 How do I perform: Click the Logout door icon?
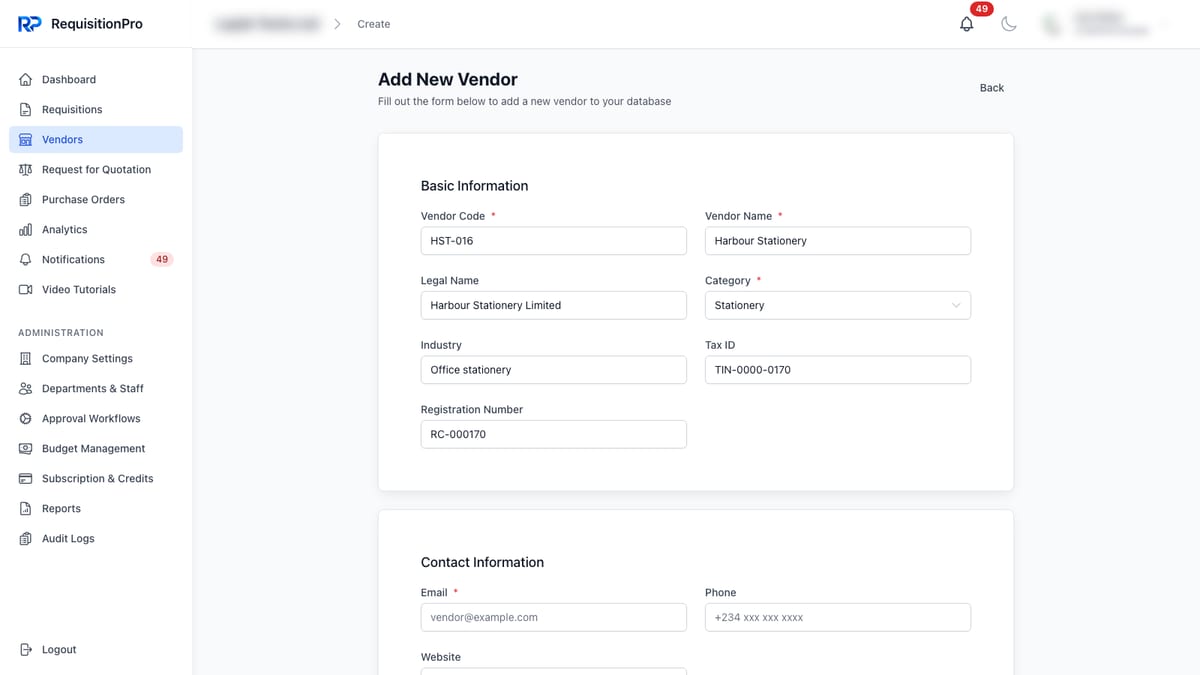point(26,650)
